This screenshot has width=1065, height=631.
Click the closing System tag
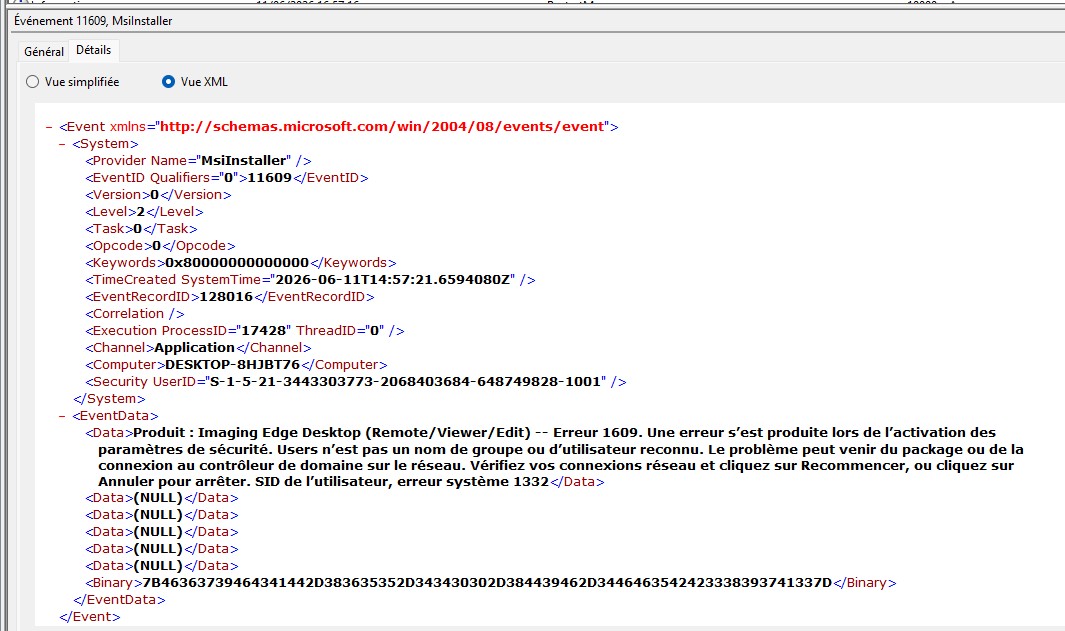pyautogui.click(x=109, y=399)
